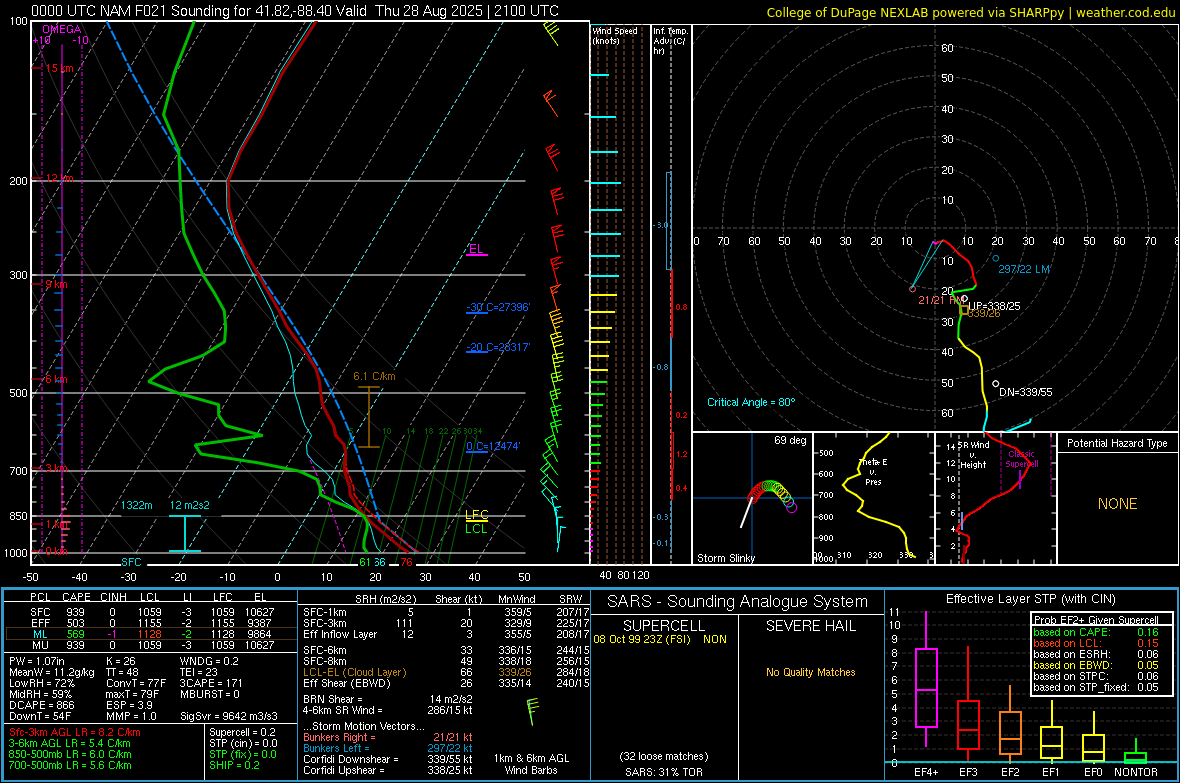Select the green LCL label
The height and width of the screenshot is (783, 1180).
(x=476, y=529)
